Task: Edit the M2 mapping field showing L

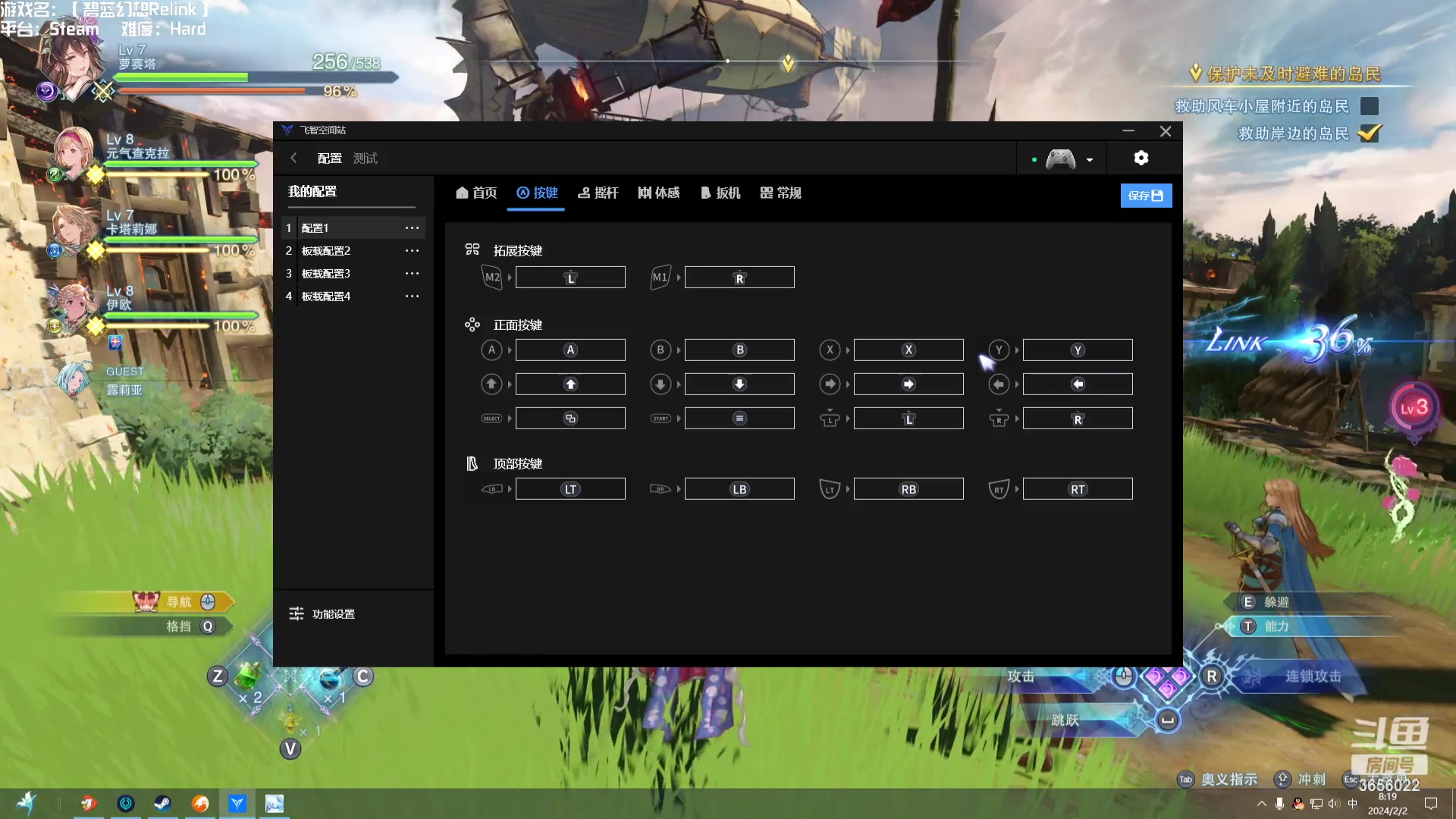Action: pyautogui.click(x=570, y=278)
